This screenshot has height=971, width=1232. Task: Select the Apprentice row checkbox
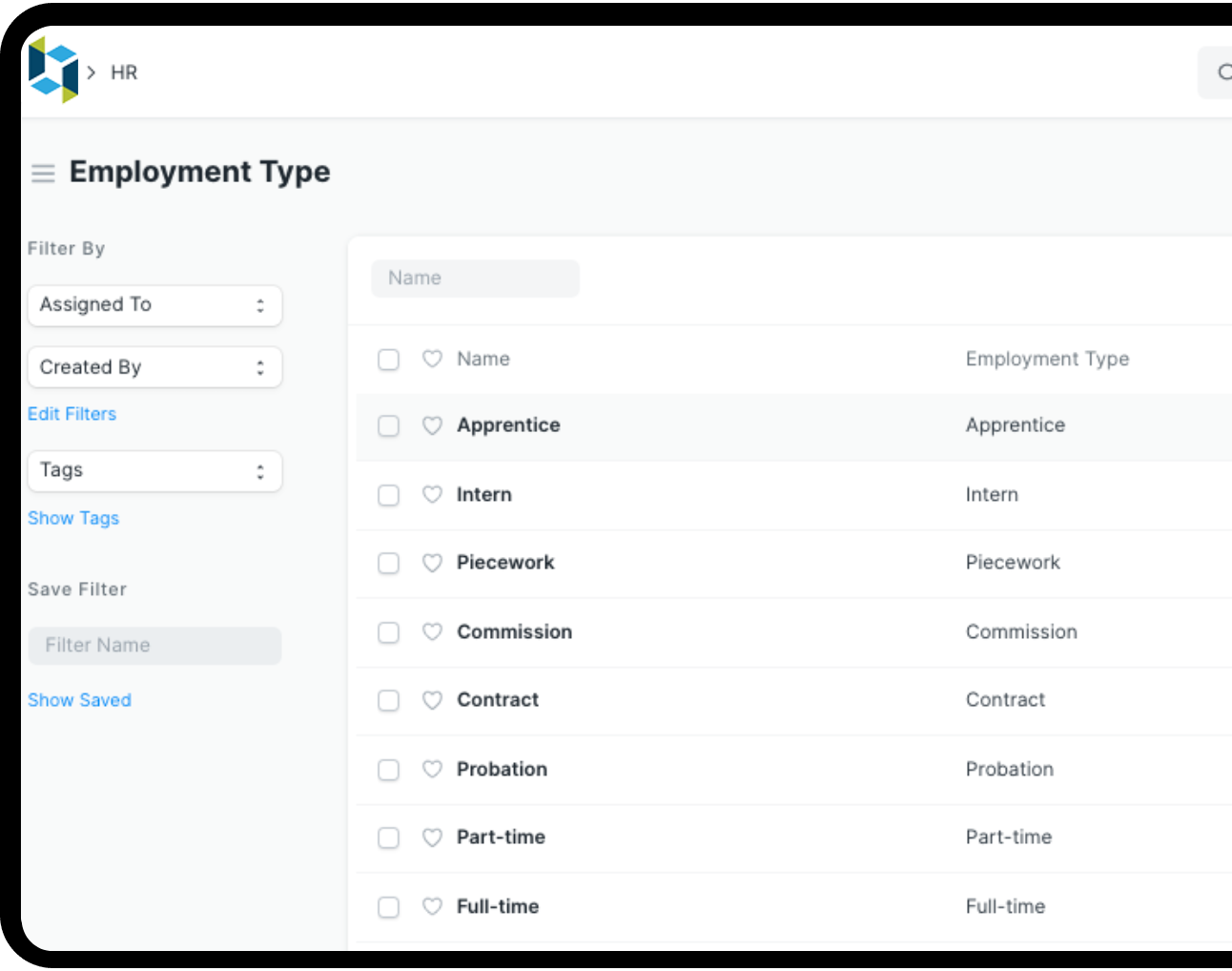pyautogui.click(x=388, y=425)
